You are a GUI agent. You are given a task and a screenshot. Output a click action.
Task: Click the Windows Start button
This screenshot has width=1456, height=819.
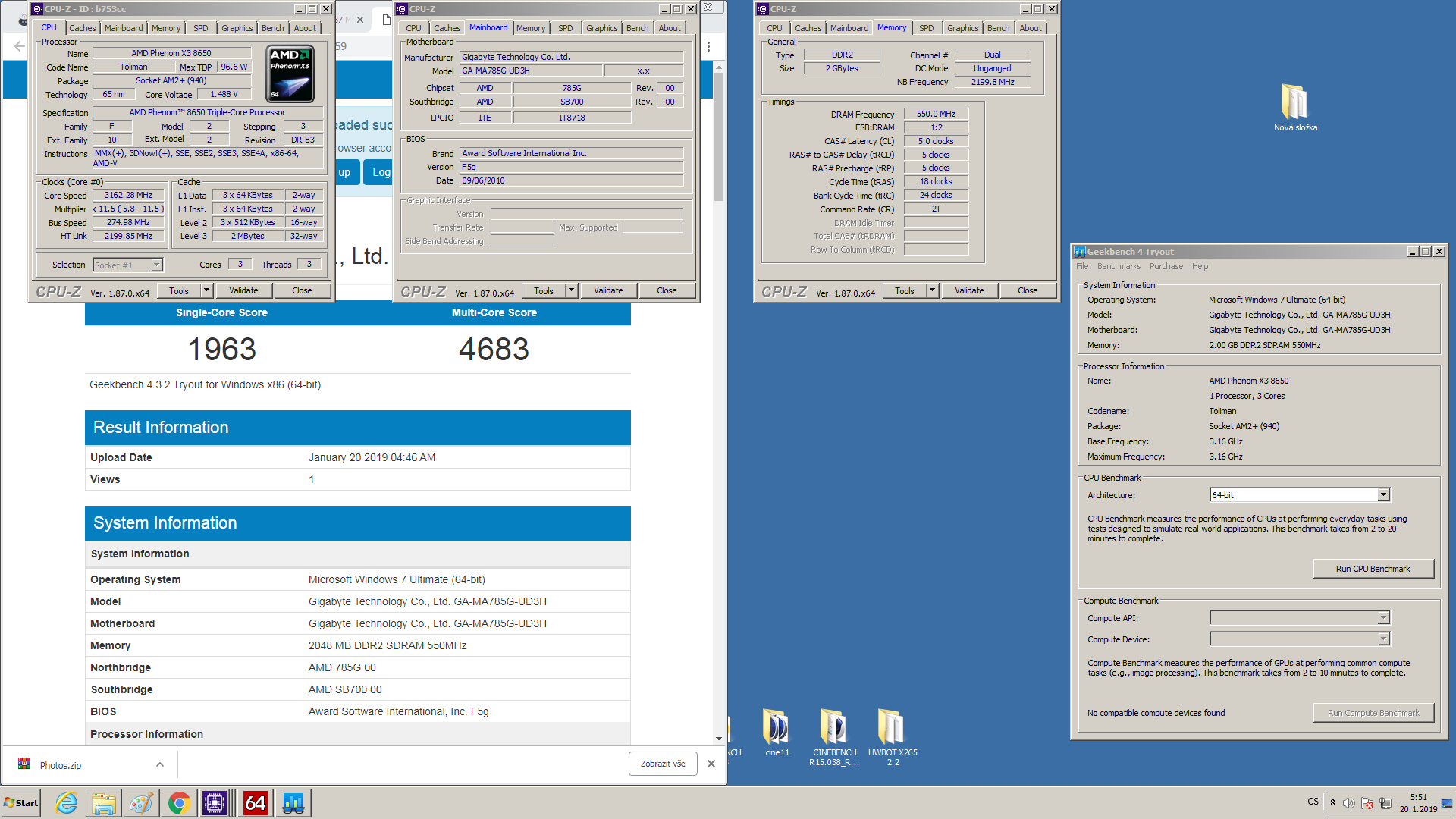[x=21, y=803]
